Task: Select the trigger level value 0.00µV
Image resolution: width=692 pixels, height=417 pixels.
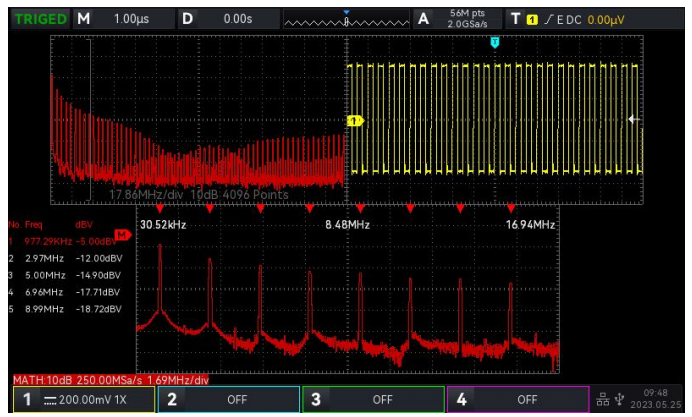Action: click(606, 20)
